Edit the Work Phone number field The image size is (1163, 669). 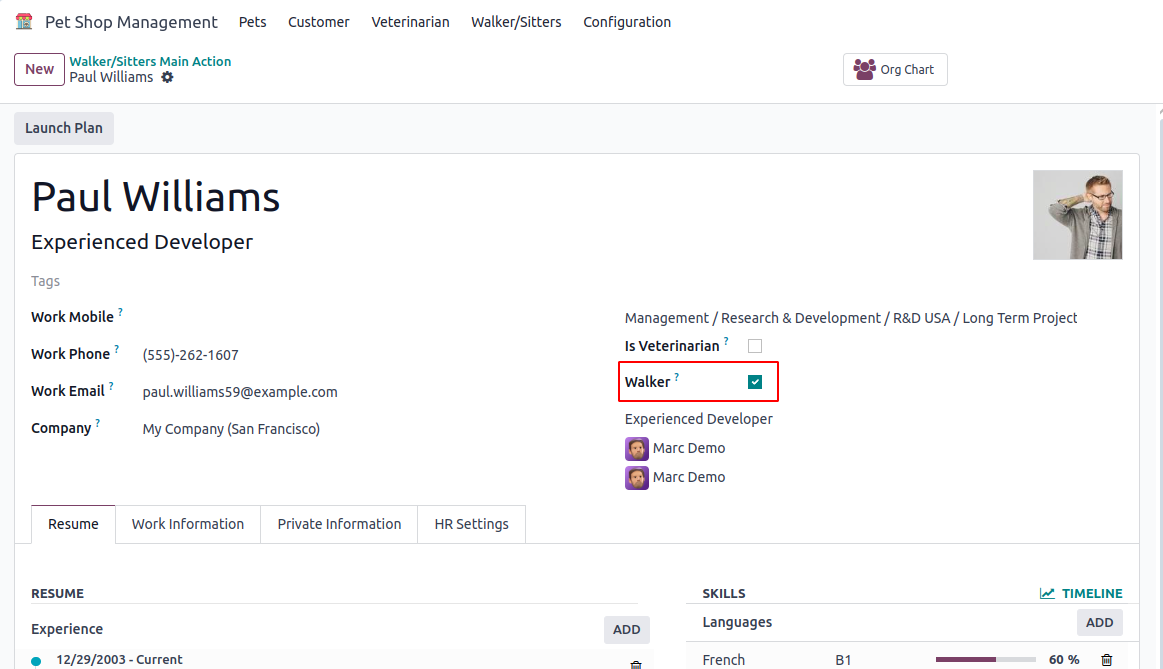tap(191, 355)
